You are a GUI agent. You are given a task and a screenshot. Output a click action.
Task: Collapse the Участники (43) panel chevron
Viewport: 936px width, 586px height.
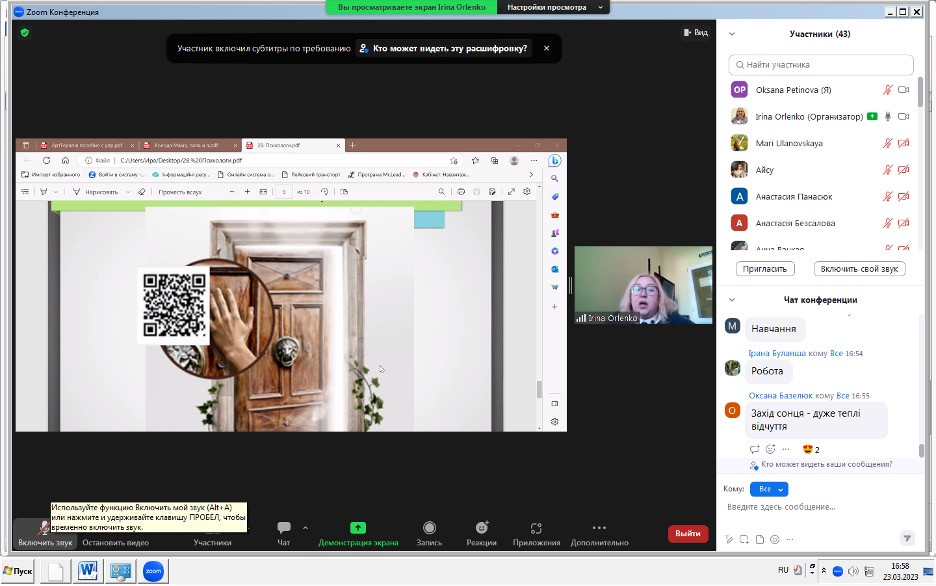(732, 34)
